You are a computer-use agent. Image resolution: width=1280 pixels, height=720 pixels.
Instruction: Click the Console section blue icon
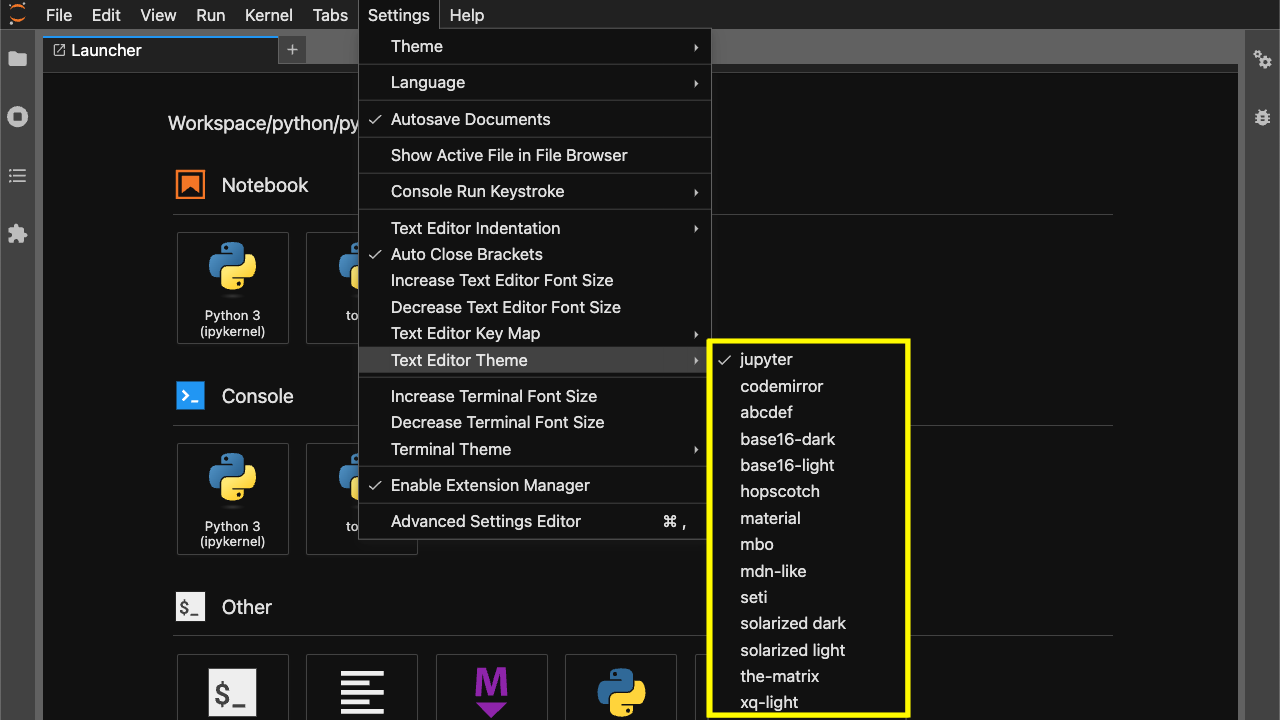pos(190,396)
